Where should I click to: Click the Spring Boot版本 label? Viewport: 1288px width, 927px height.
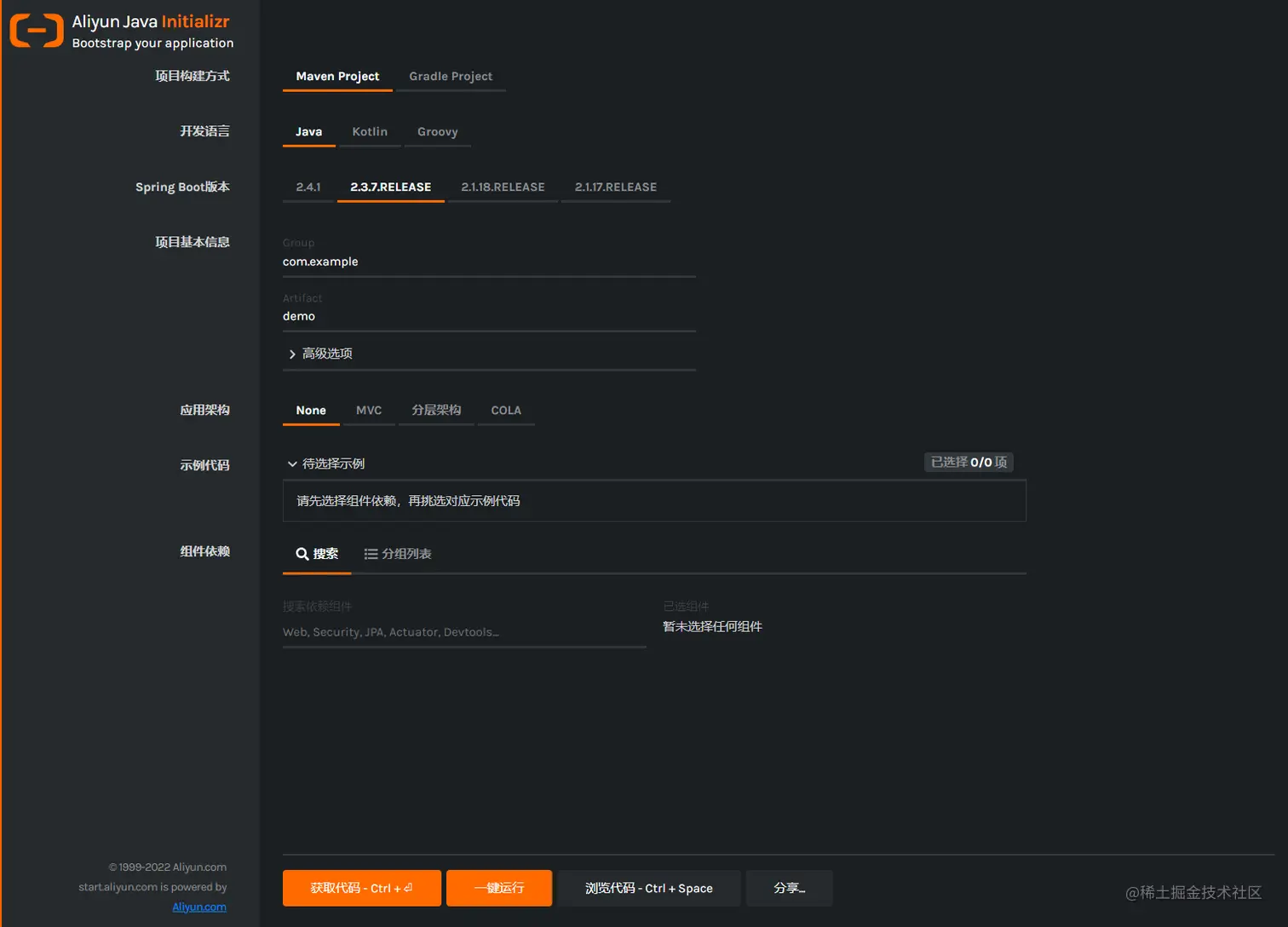pyautogui.click(x=182, y=187)
